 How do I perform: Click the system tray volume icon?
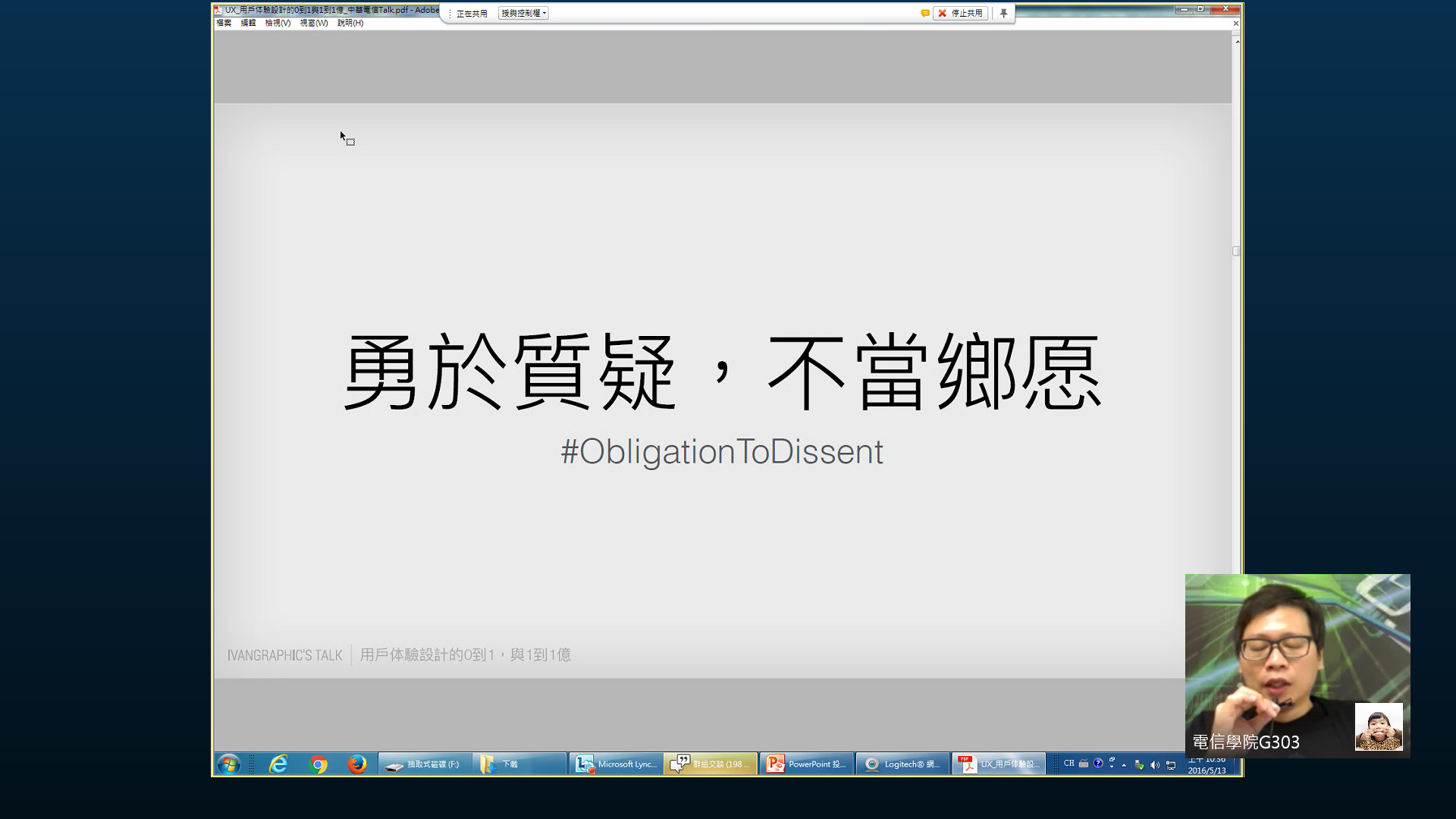(x=1155, y=764)
